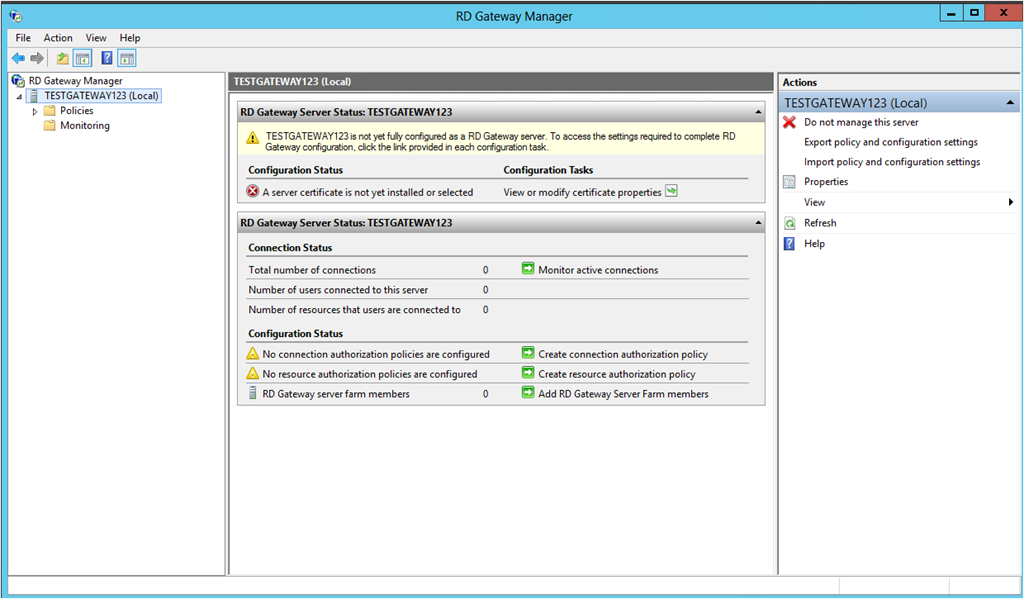
Task: Open Properties from the Actions pane
Action: (x=826, y=182)
